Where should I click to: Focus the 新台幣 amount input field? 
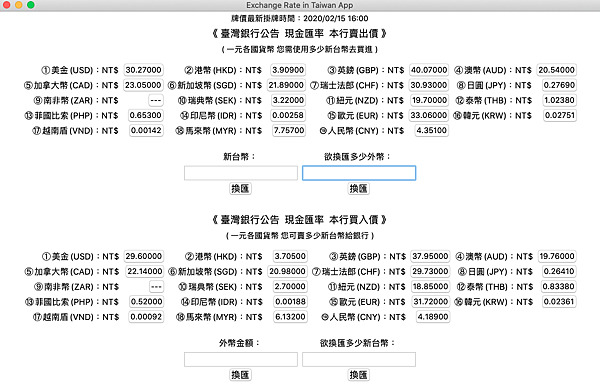241,173
